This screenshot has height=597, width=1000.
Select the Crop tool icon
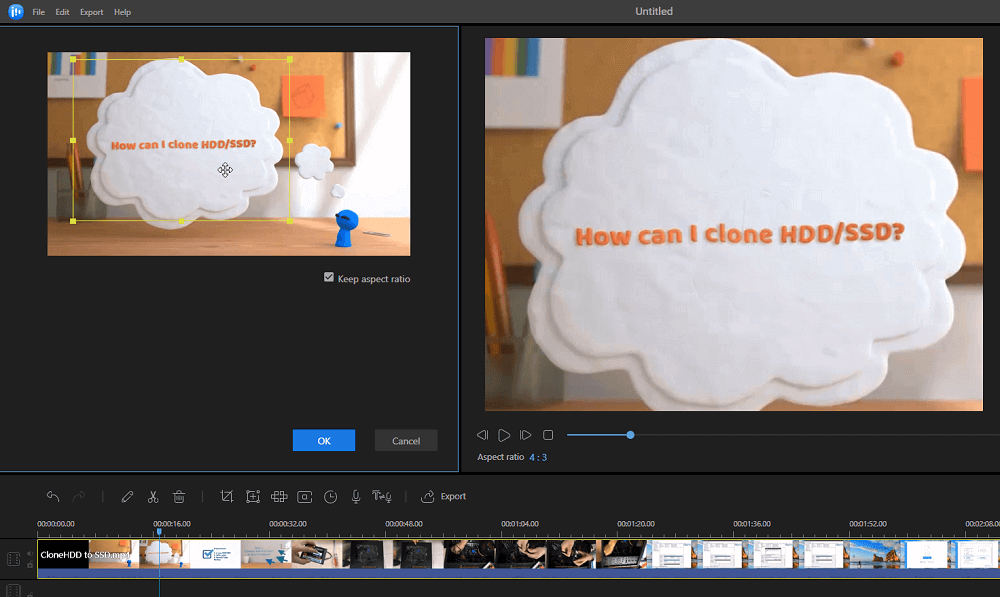click(227, 496)
